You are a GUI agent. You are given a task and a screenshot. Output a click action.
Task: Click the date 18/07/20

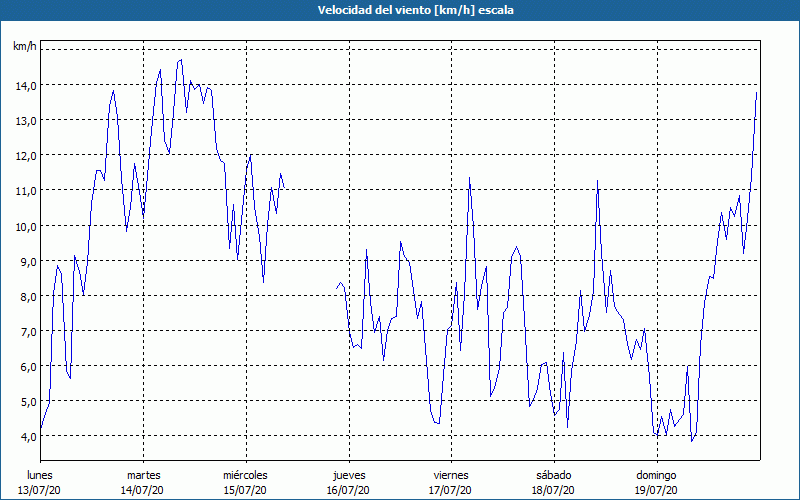554,490
